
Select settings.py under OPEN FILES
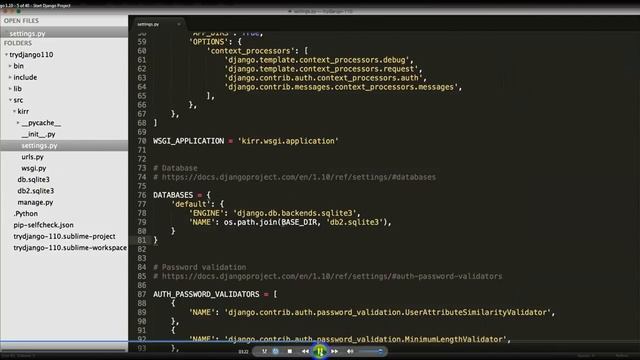pyautogui.click(x=64, y=33)
